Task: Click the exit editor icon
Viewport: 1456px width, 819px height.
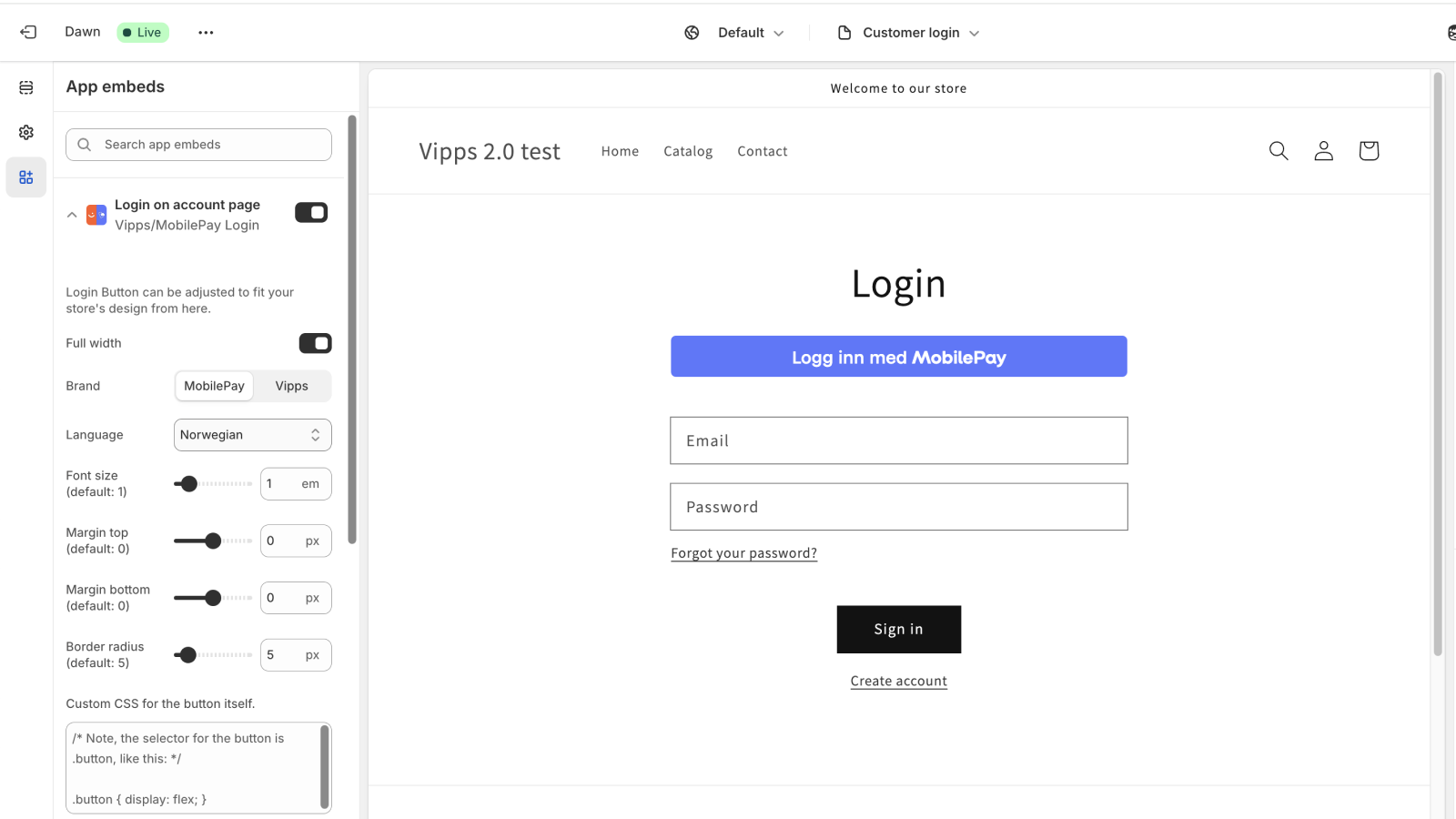Action: 28,32
